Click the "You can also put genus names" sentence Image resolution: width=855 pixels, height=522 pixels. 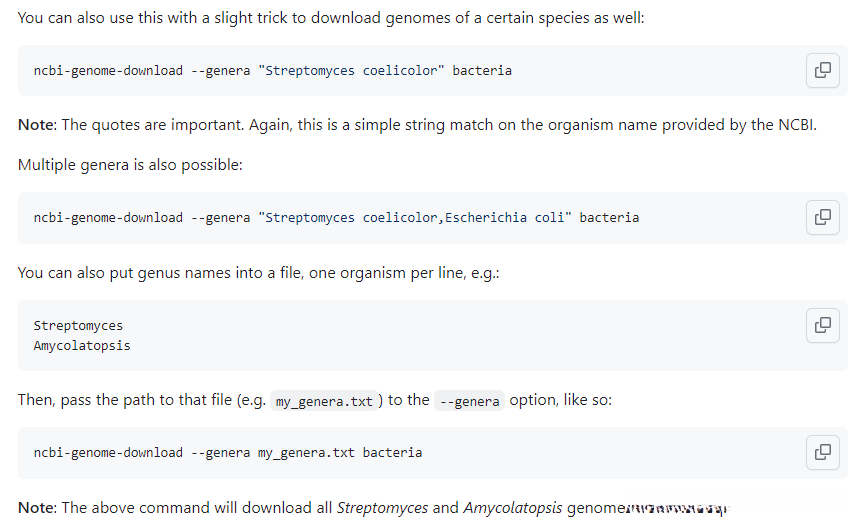click(x=258, y=273)
